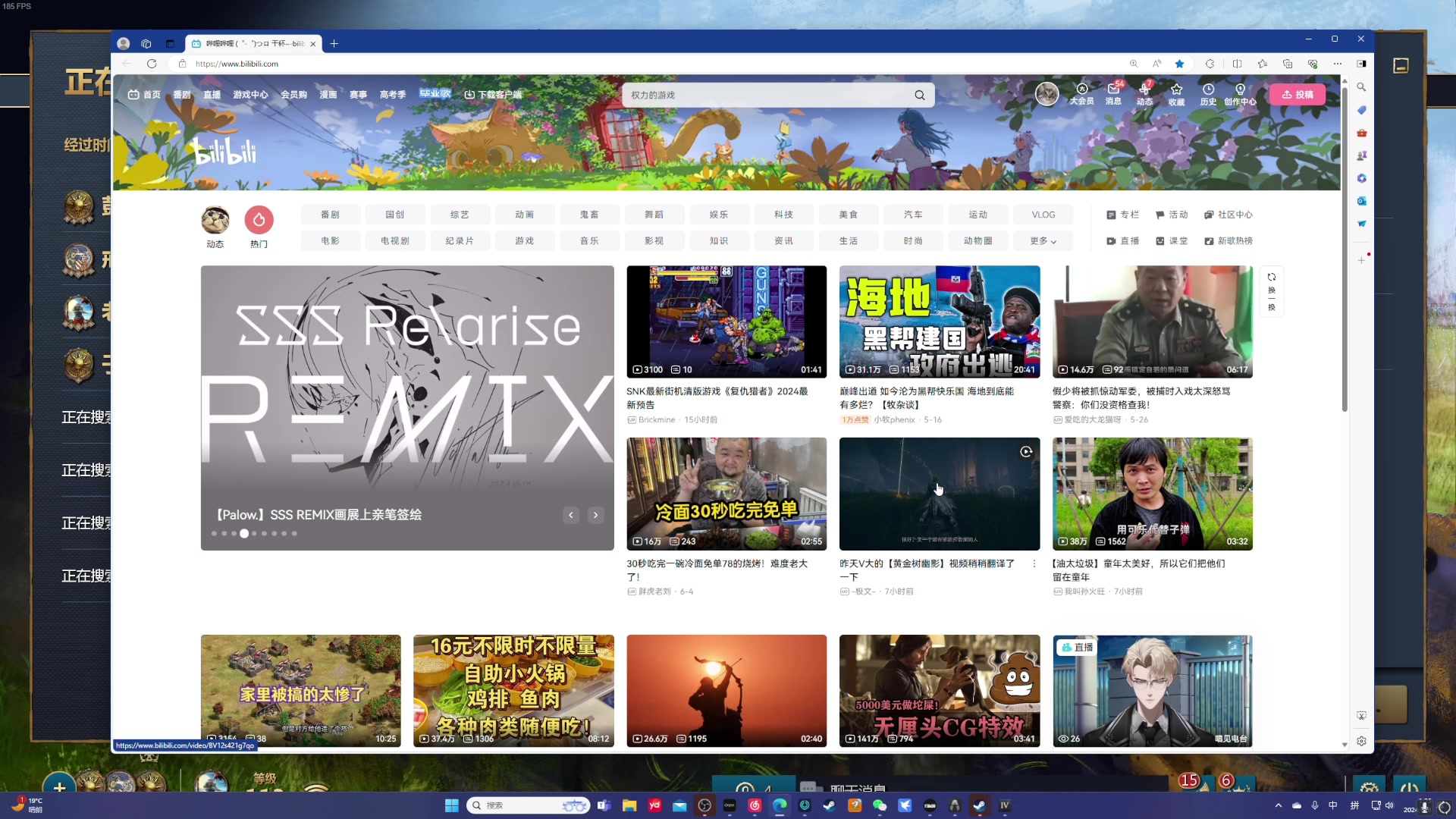Image resolution: width=1456 pixels, height=819 pixels.
Task: Click the search magnifier in search box
Action: tap(919, 95)
